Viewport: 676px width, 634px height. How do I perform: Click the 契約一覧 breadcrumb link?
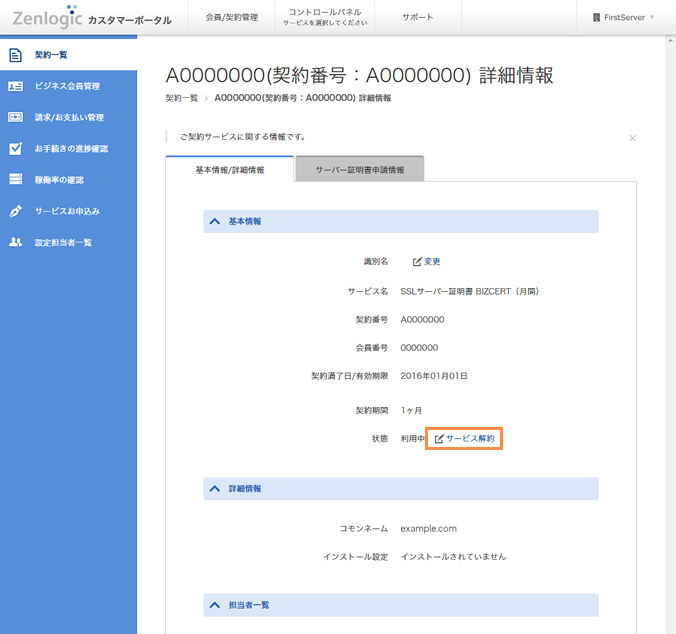coord(182,99)
